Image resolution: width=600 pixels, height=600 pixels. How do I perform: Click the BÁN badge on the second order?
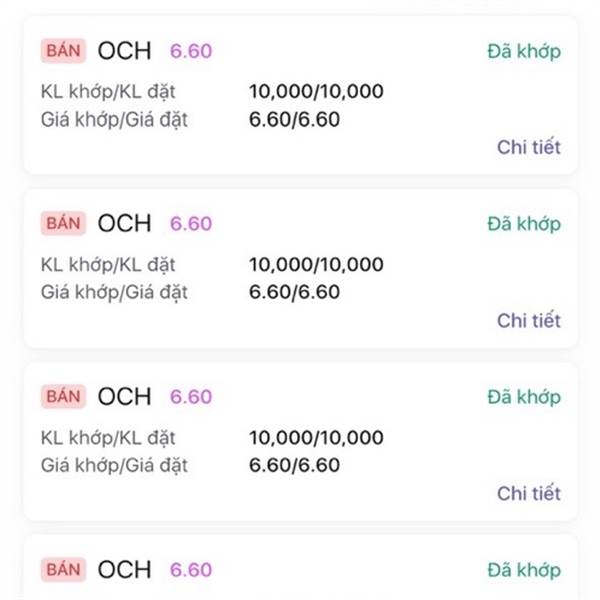(63, 224)
